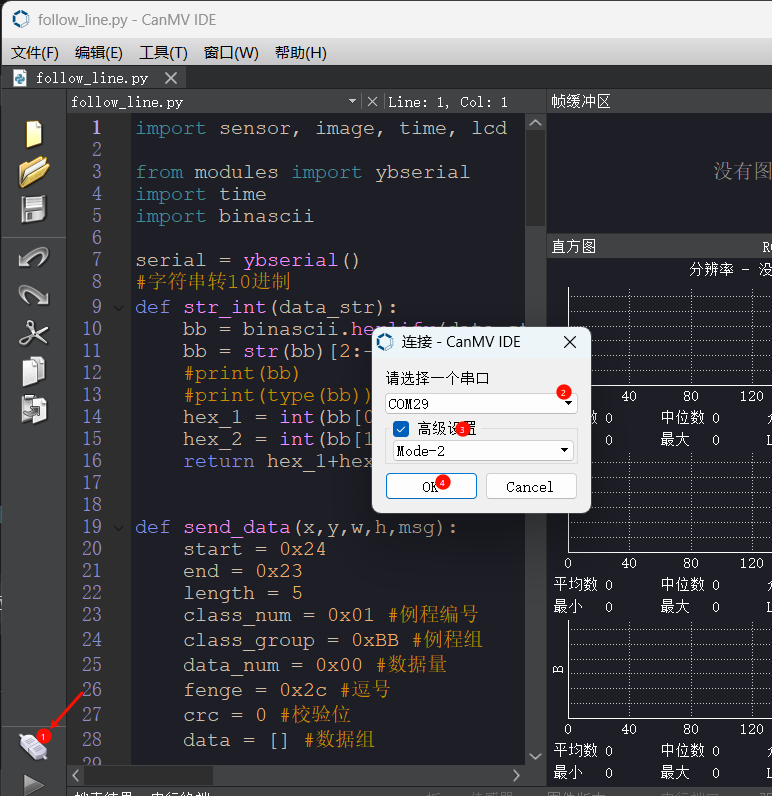Click the Paste icon in sidebar
This screenshot has height=796, width=772.
coord(34,408)
